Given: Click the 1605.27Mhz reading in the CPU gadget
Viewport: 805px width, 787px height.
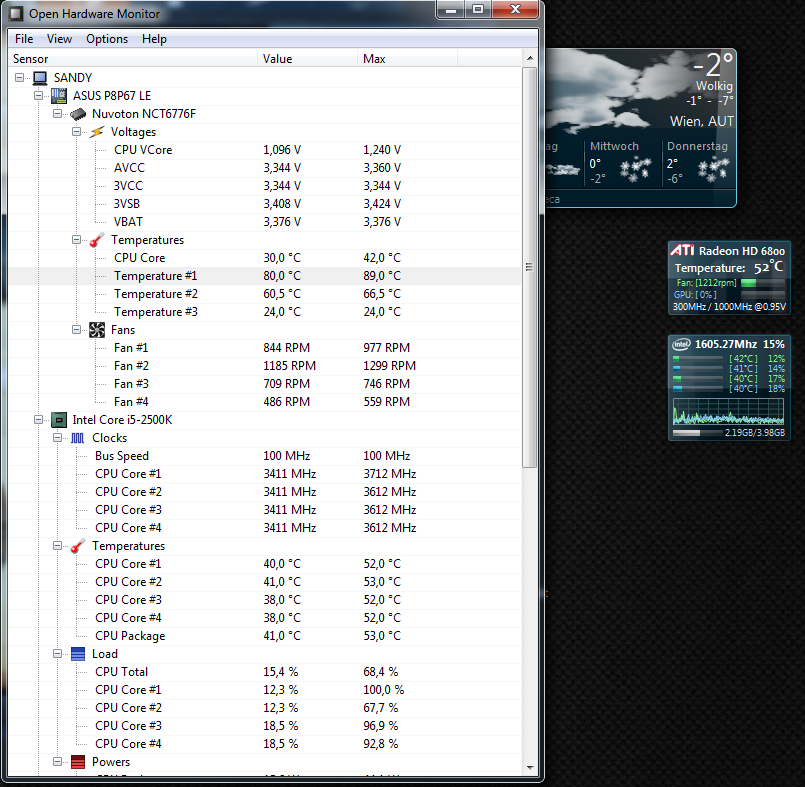Looking at the screenshot, I should pyautogui.click(x=725, y=344).
